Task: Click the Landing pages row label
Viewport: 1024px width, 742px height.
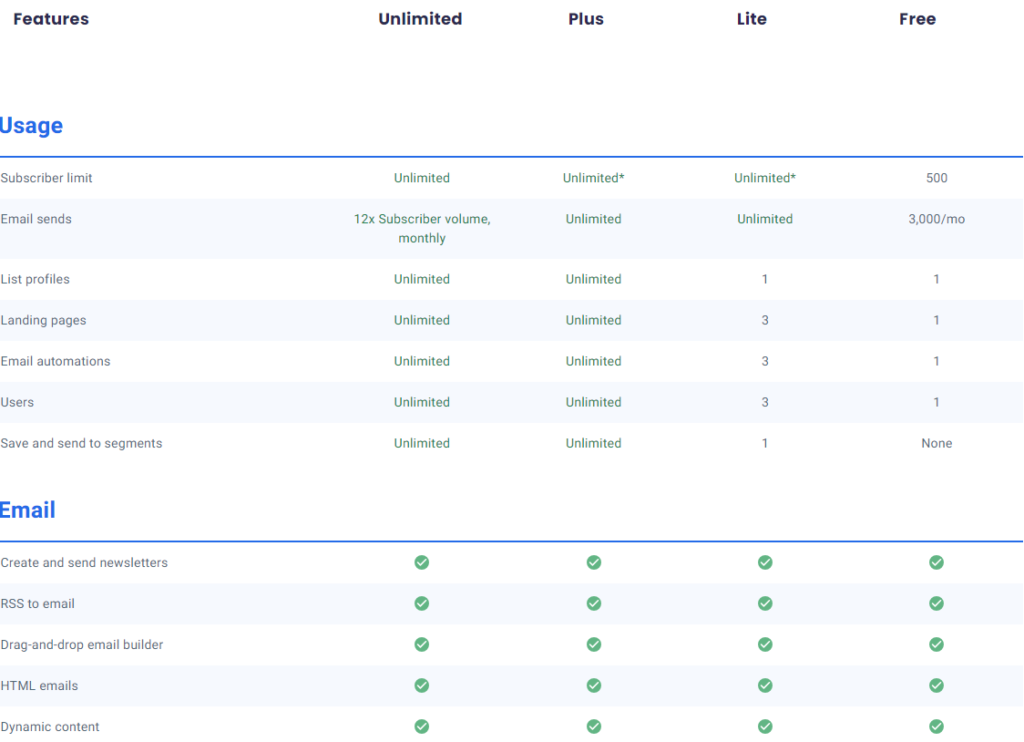Action: point(43,320)
